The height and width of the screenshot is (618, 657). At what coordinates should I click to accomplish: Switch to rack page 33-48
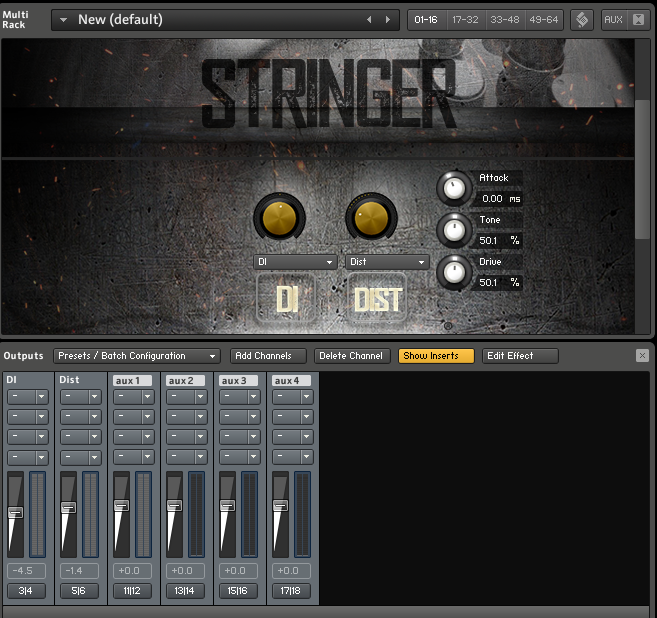[x=505, y=20]
